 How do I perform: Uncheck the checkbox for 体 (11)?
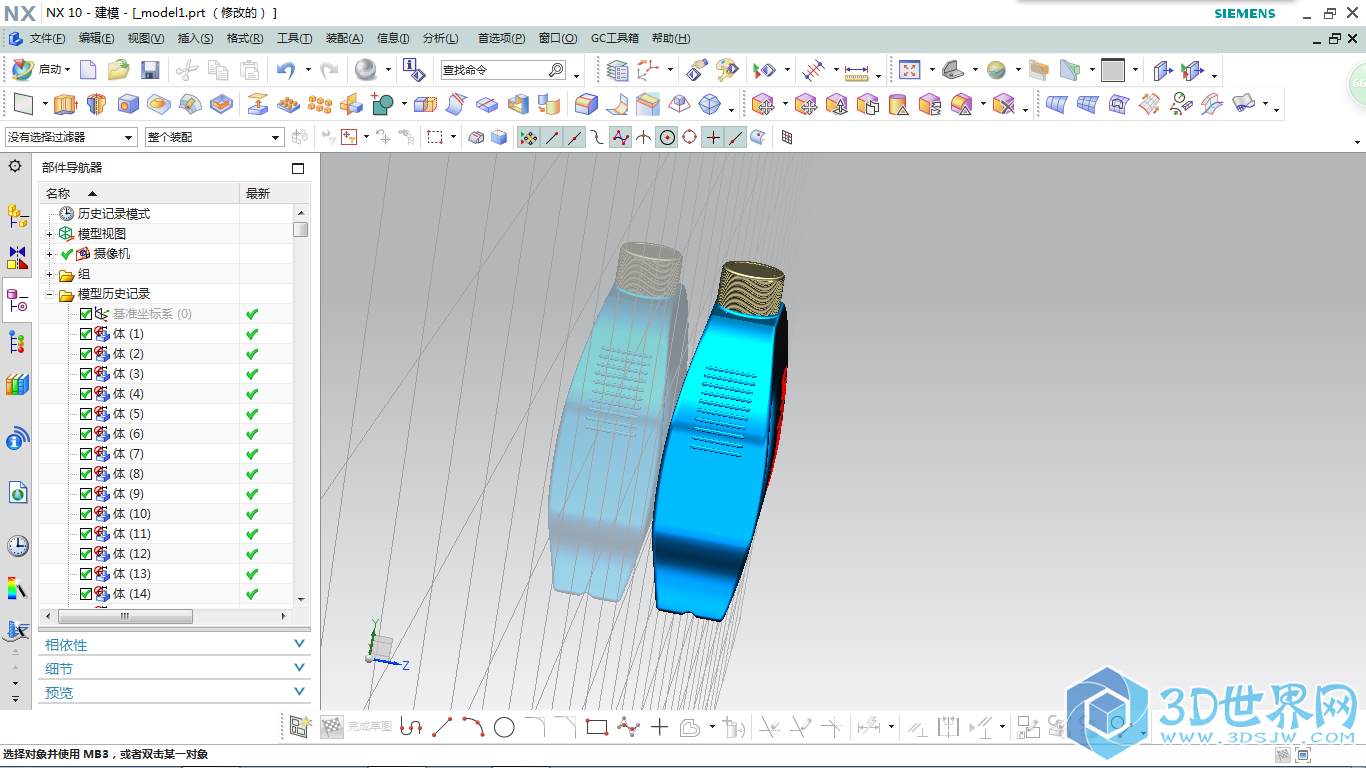pos(85,534)
